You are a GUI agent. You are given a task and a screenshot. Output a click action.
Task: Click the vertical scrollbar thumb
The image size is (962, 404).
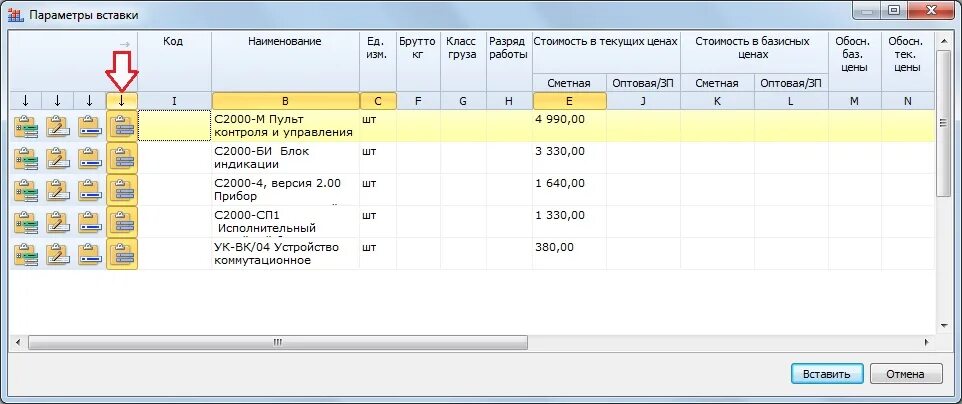click(x=944, y=122)
